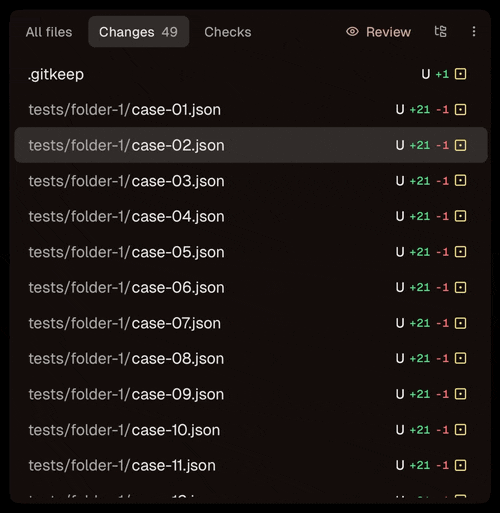This screenshot has height=513, width=500.
Task: Open the case-09.json changed file
Action: [x=251, y=394]
